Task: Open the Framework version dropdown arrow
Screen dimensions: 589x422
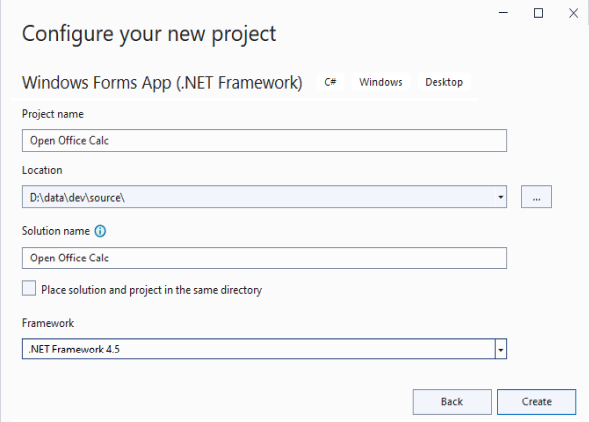Action: [501, 349]
